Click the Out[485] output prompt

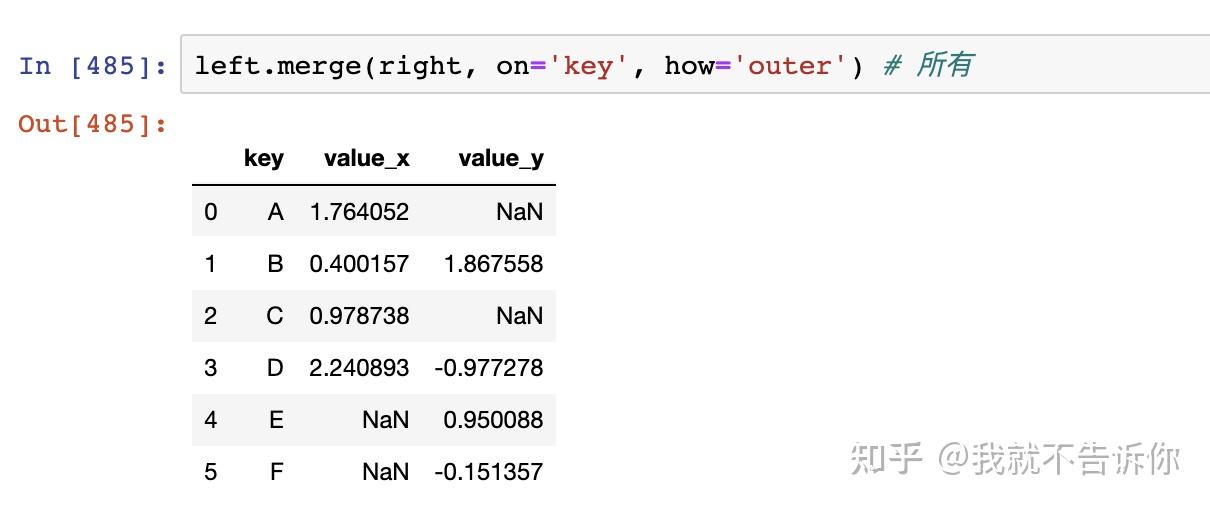(x=93, y=125)
